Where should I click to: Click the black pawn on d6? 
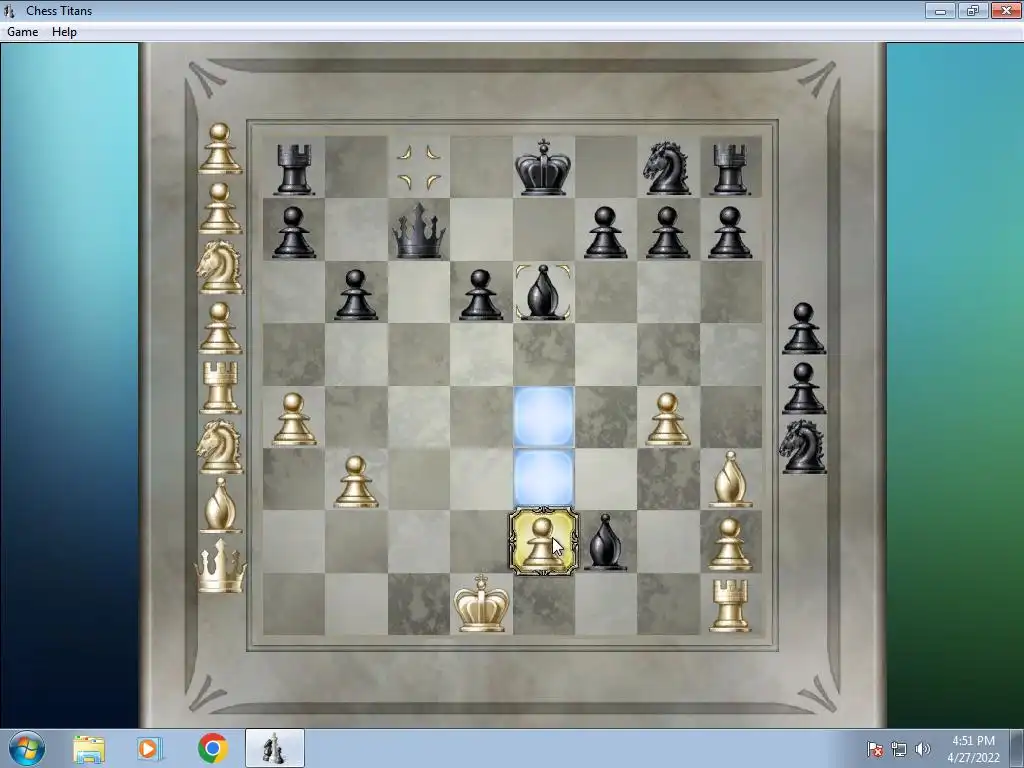click(x=481, y=294)
